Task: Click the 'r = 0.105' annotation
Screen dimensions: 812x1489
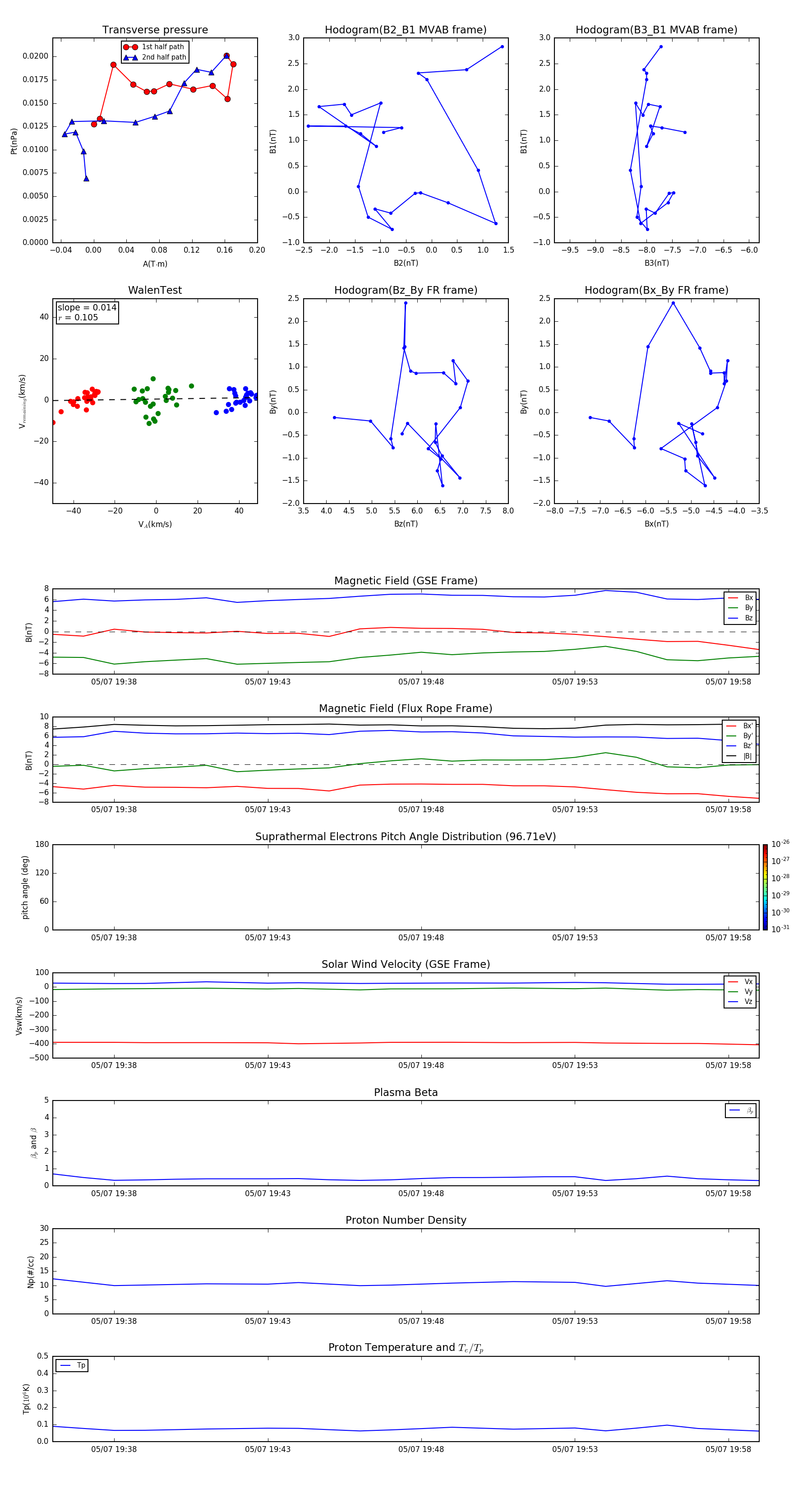Action: click(78, 317)
